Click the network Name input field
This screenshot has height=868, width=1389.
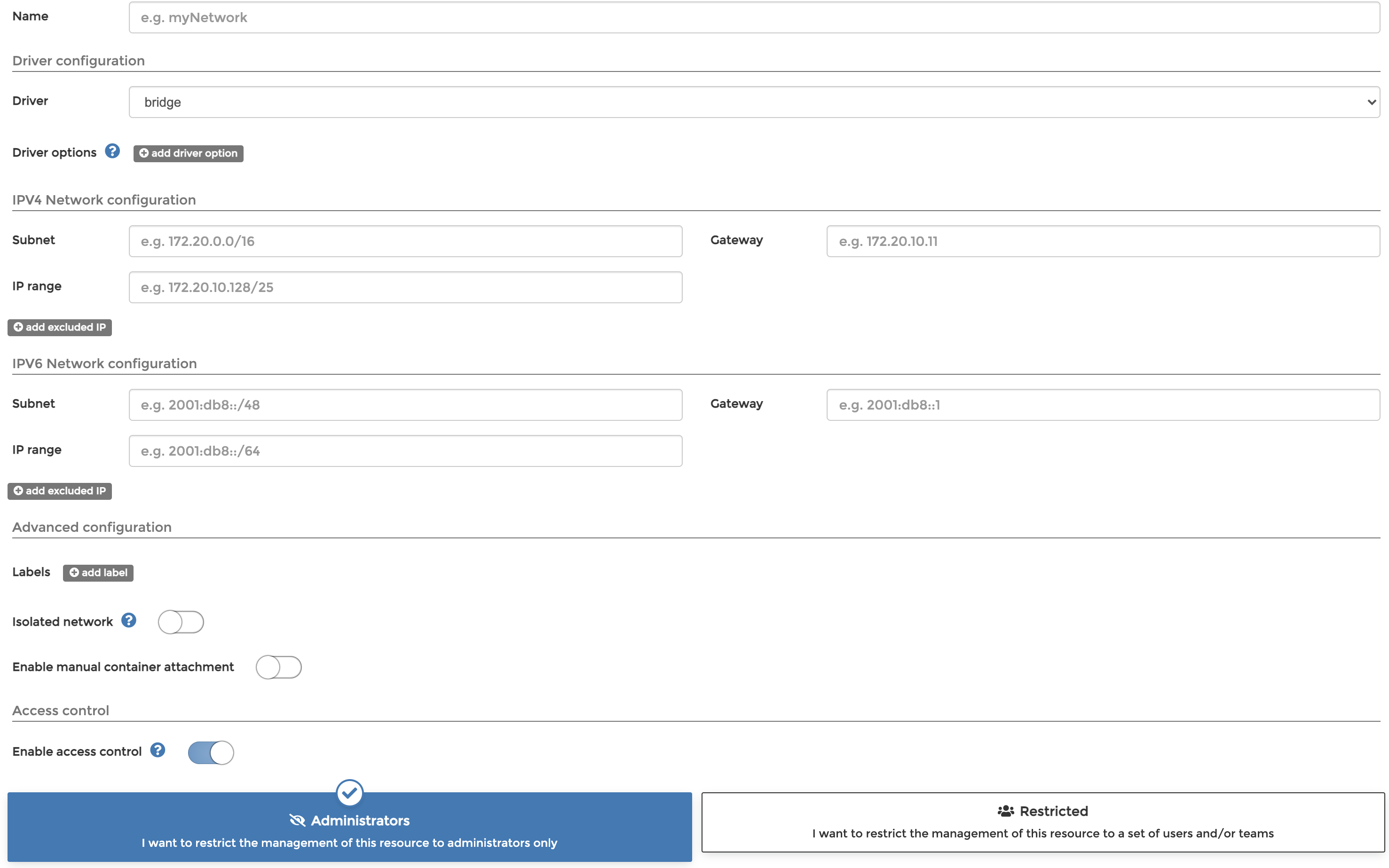[x=754, y=18]
